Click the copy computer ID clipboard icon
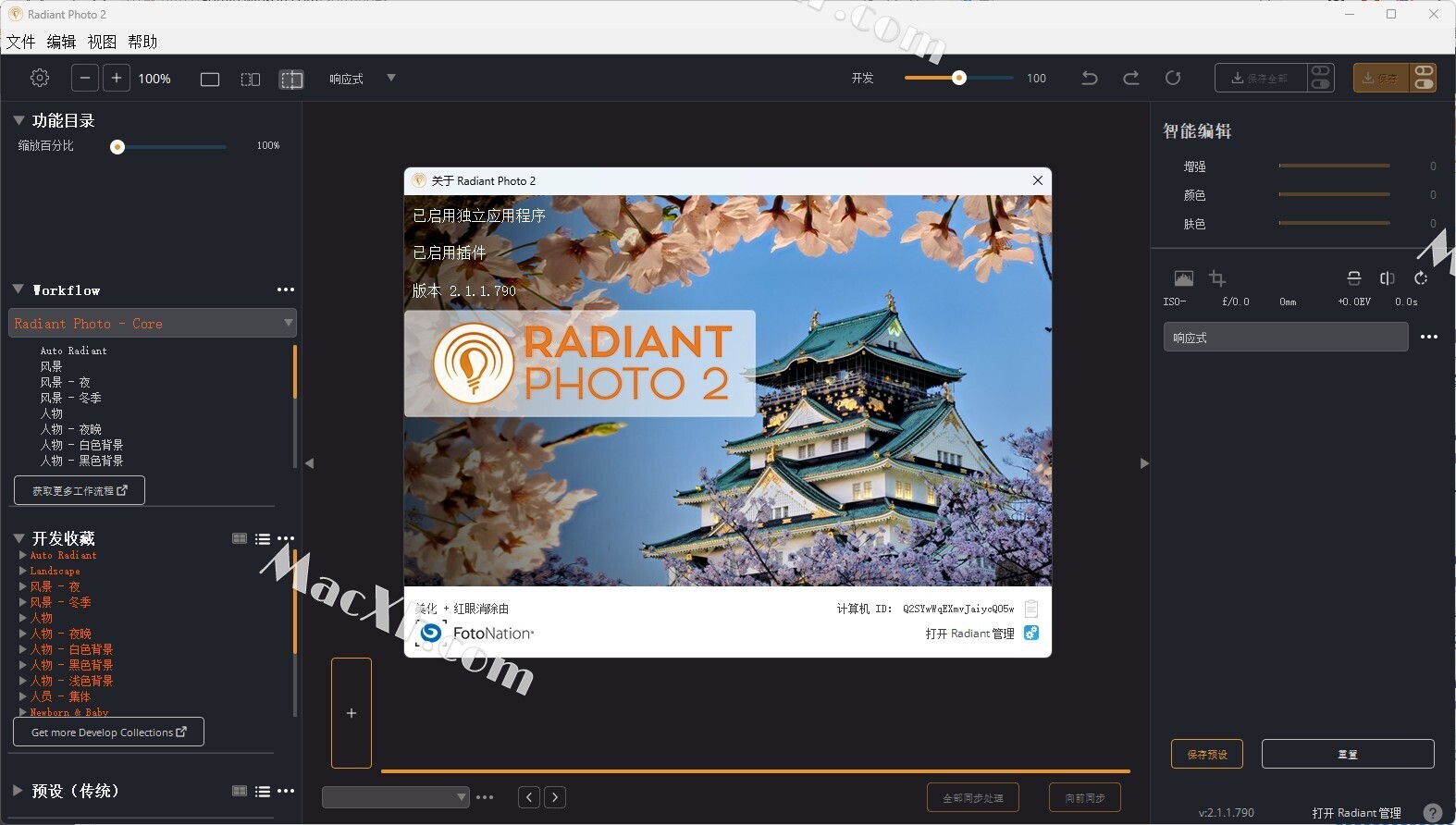 [x=1031, y=609]
